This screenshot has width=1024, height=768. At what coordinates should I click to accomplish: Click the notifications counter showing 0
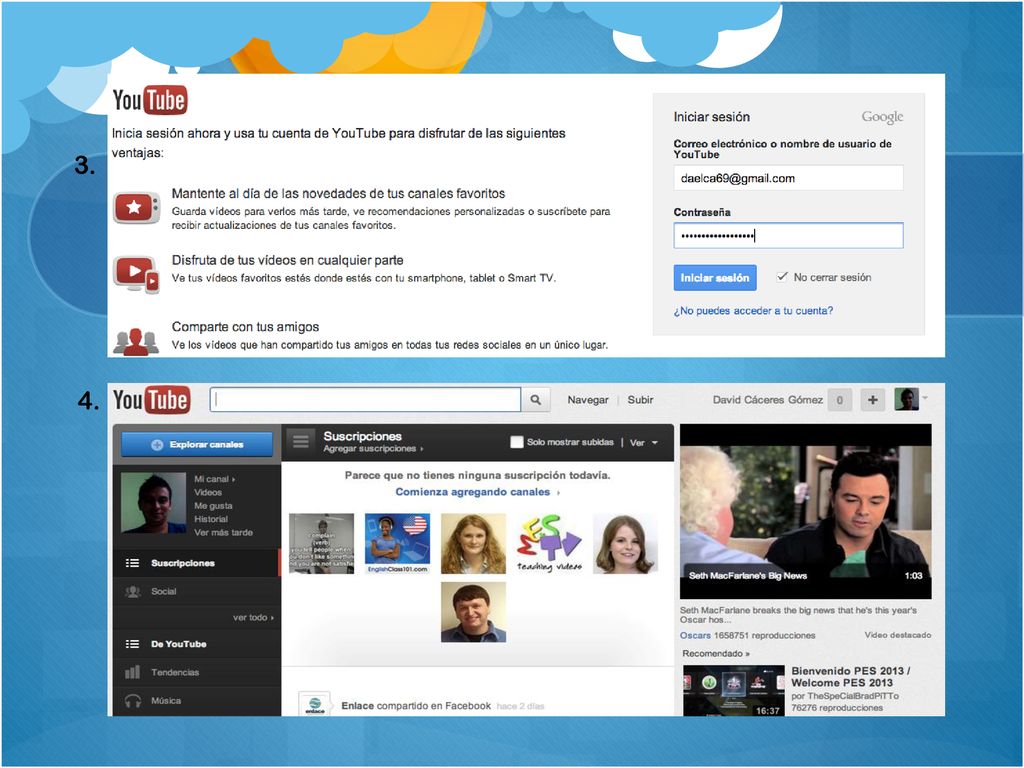point(840,400)
